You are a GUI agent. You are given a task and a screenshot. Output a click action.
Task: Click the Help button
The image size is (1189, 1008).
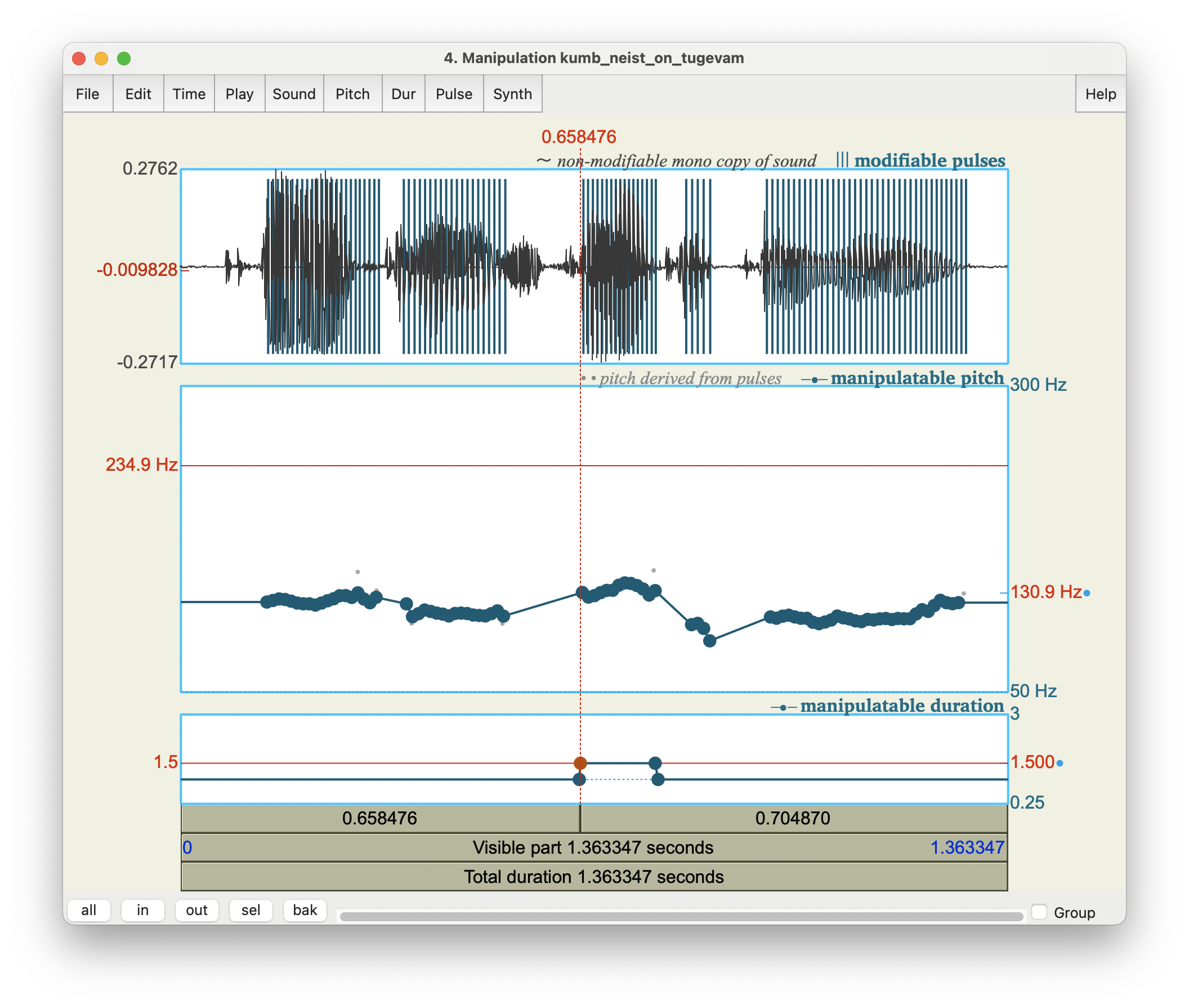1101,93
